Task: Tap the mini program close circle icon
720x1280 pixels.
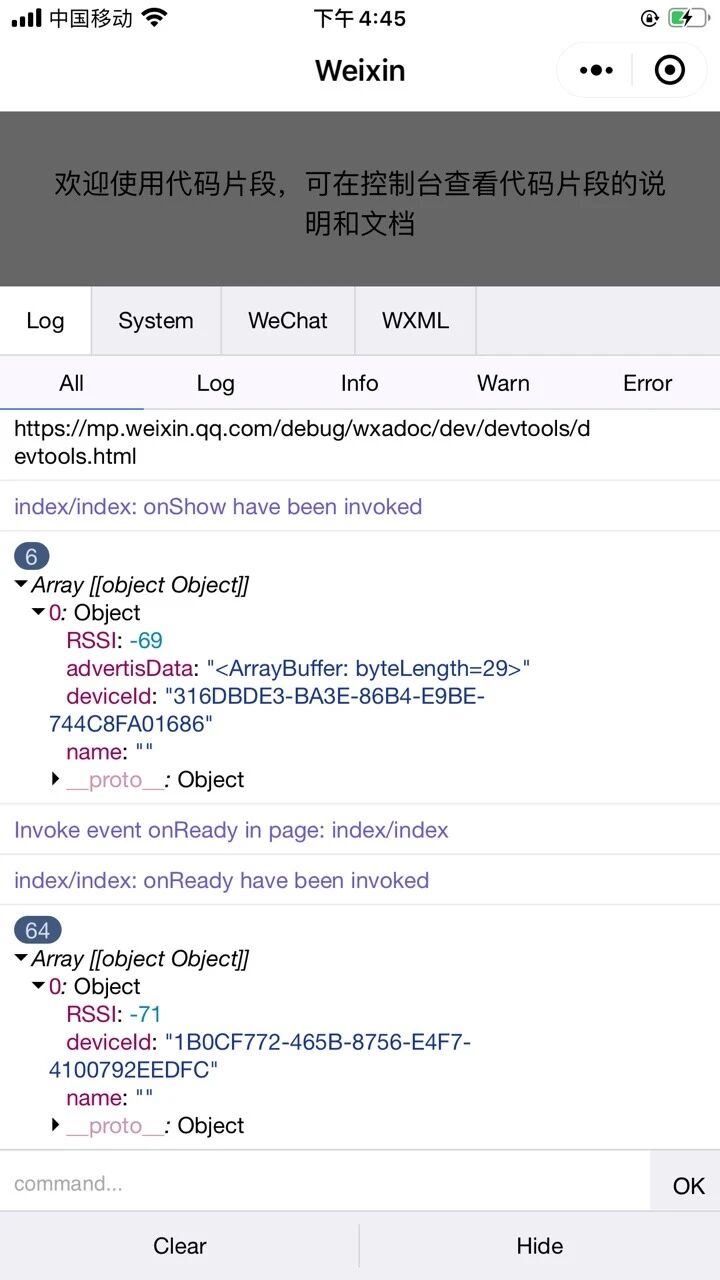Action: pyautogui.click(x=669, y=70)
